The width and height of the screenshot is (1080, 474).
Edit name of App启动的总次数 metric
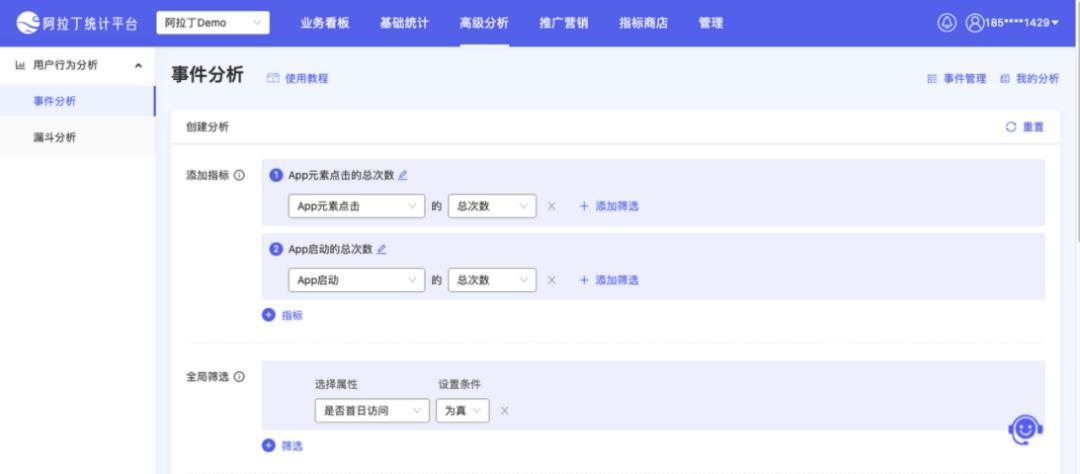[x=382, y=249]
